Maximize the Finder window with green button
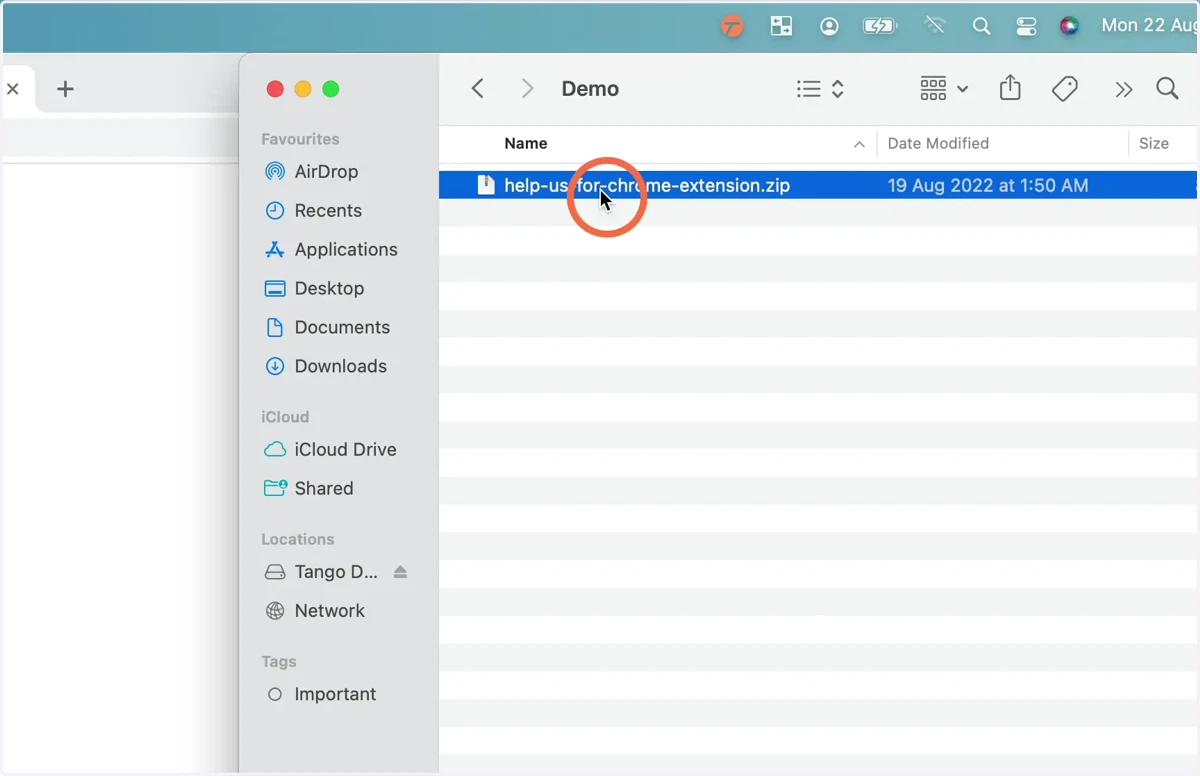This screenshot has width=1200, height=776. [x=331, y=89]
